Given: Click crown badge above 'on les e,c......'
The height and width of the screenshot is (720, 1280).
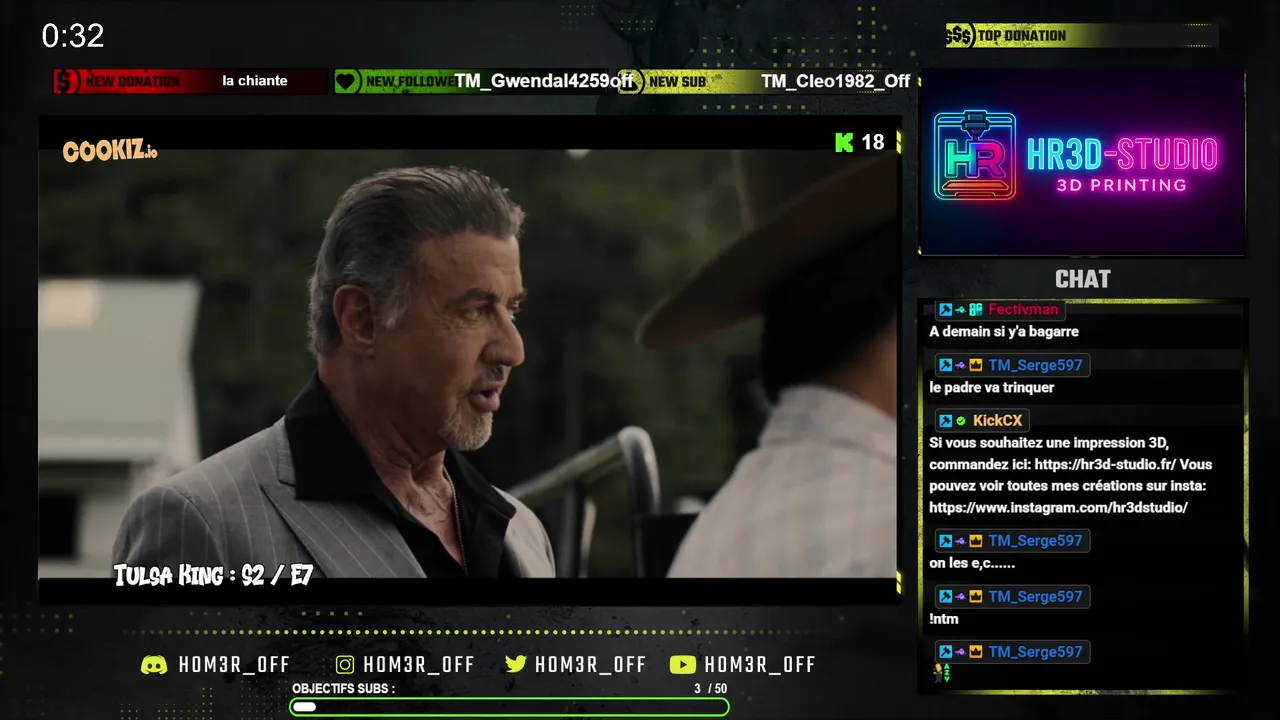Looking at the screenshot, I should click(976, 541).
